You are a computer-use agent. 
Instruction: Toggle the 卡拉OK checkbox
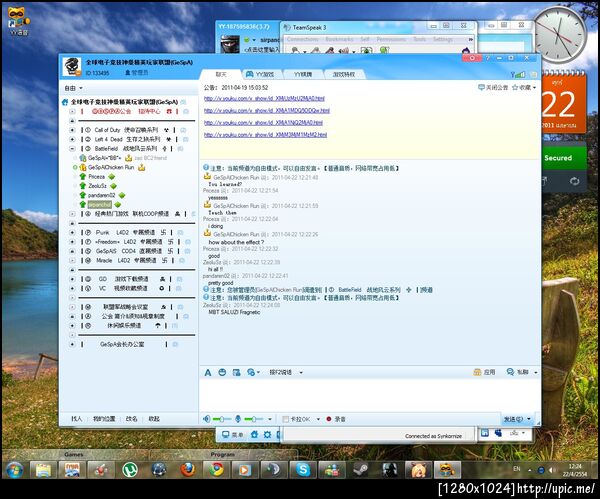(x=285, y=419)
